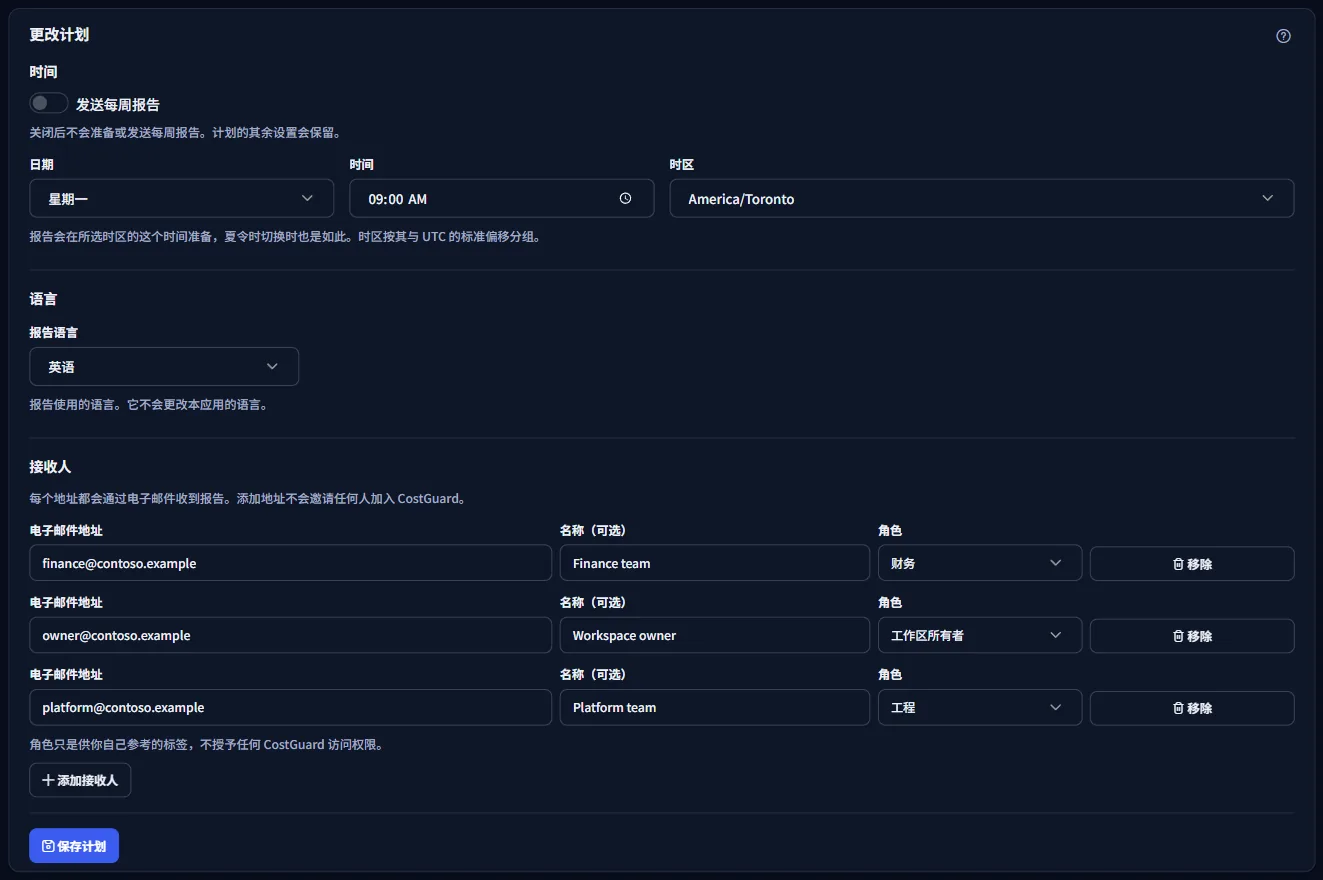Click the 保存计划 button

click(74, 846)
